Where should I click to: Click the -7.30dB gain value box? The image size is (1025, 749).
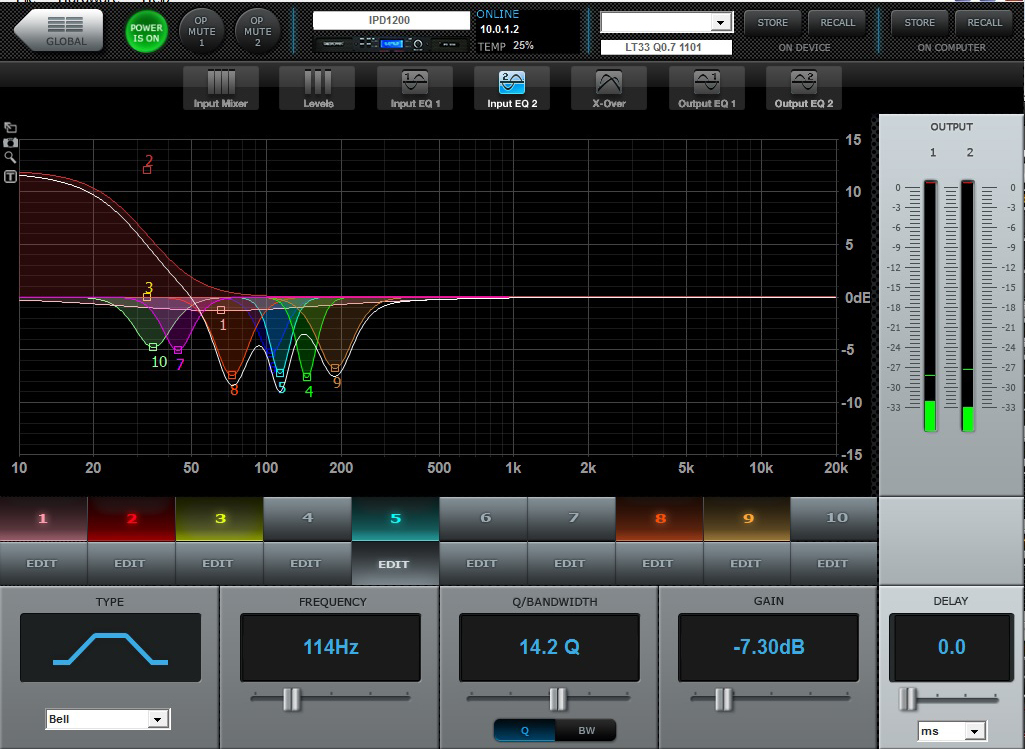(768, 648)
